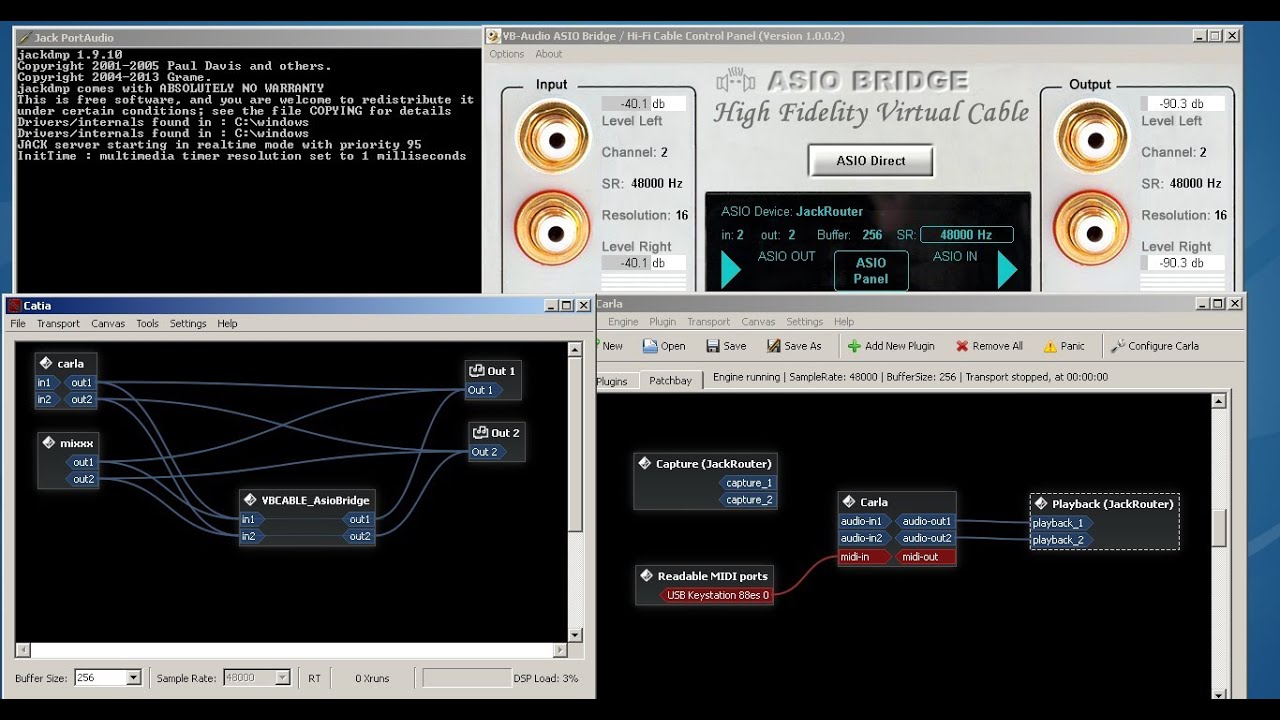Click the 0 Xruns counter
The width and height of the screenshot is (1280, 720).
pyautogui.click(x=372, y=678)
